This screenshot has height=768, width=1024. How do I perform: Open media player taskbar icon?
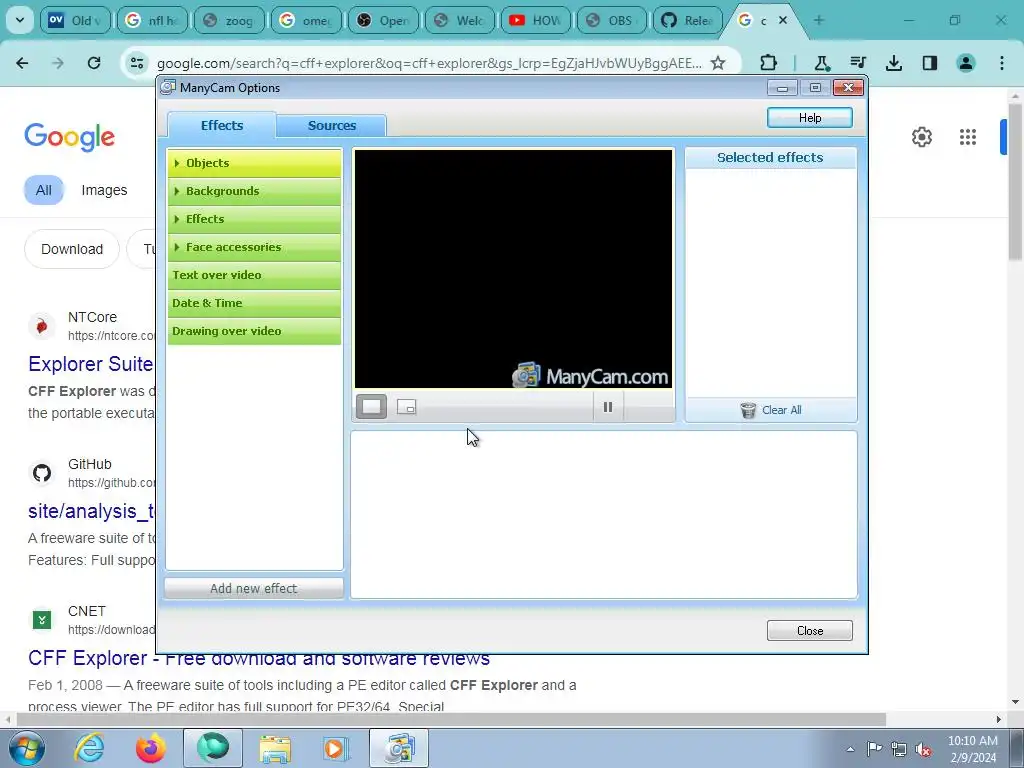[x=336, y=748]
